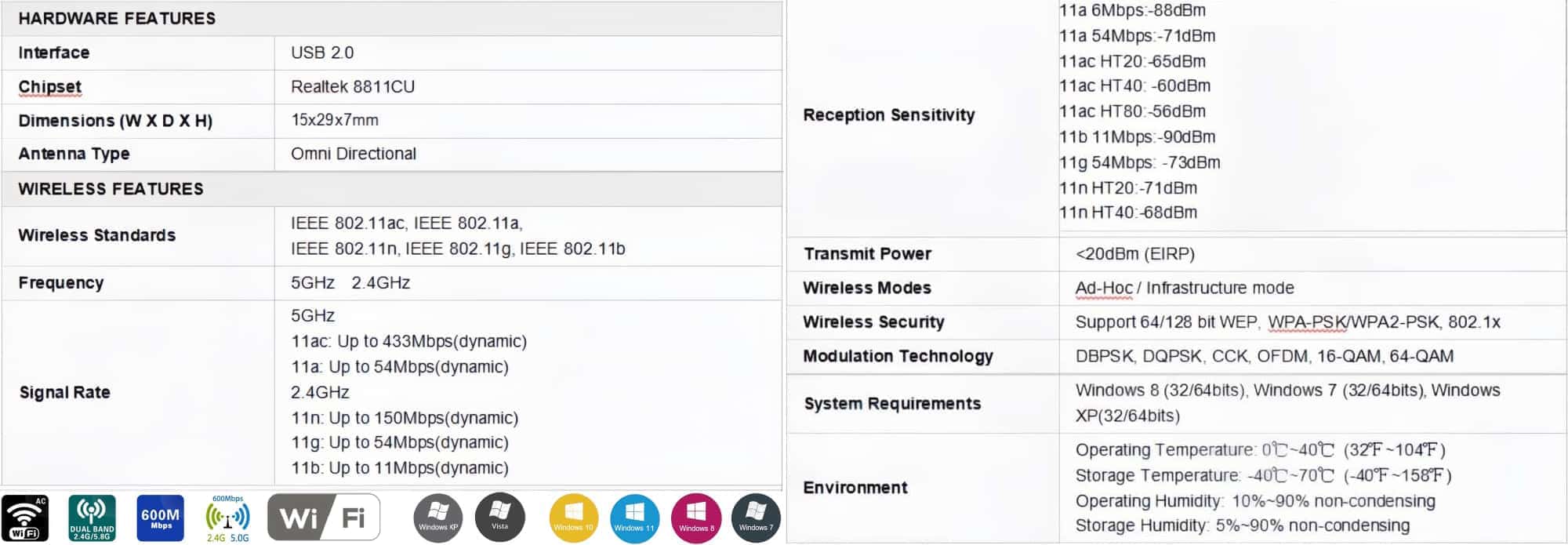Click the HARDWARE FEATURES section header
The height and width of the screenshot is (545, 1568).
coord(117,19)
